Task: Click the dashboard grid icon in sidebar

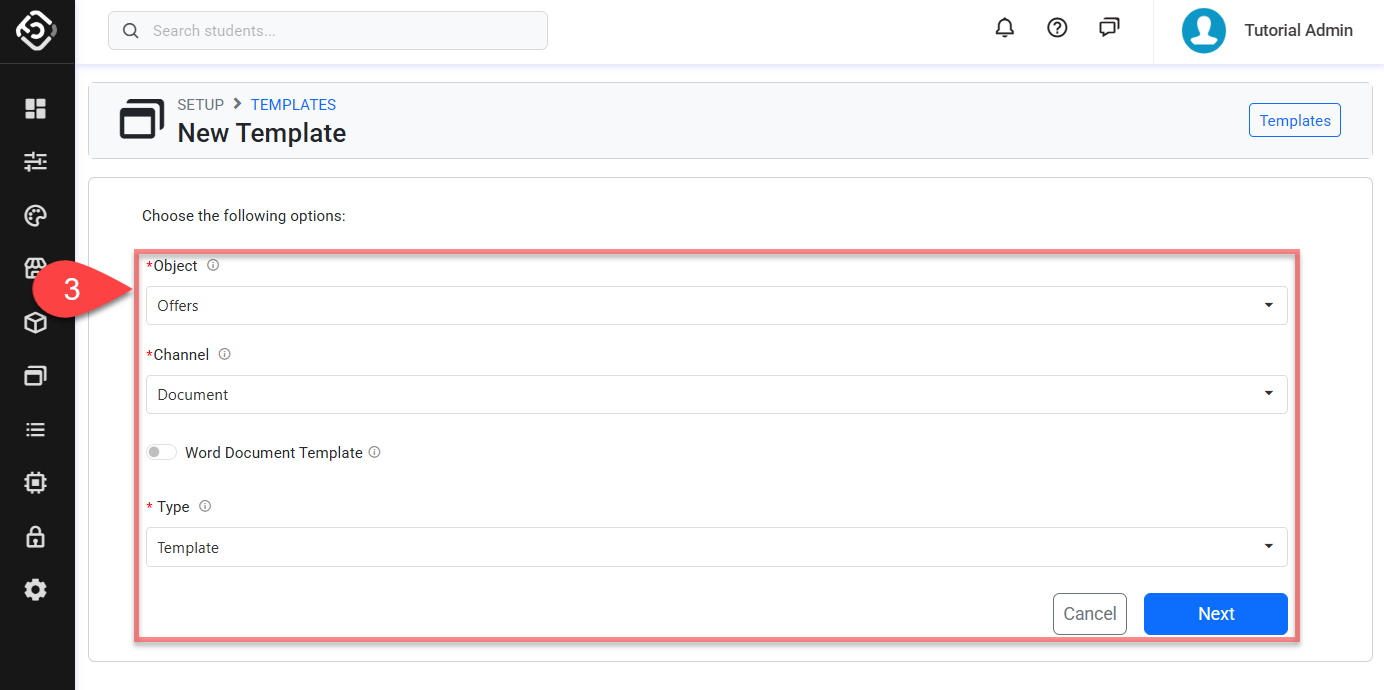Action: pos(36,108)
